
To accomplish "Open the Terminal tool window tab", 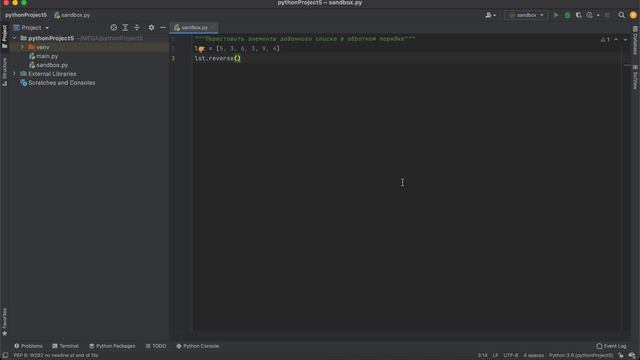I will click(65, 346).
